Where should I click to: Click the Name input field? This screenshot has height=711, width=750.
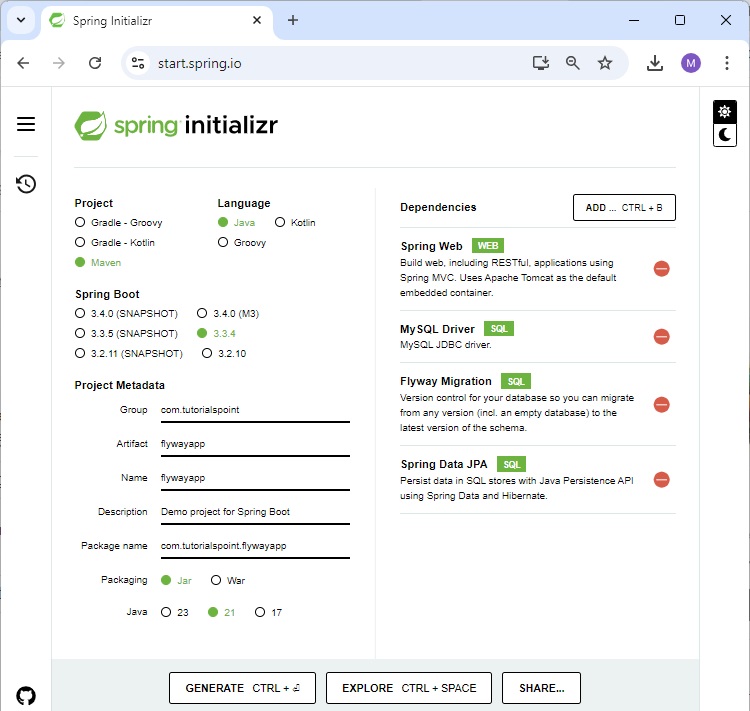coord(255,478)
